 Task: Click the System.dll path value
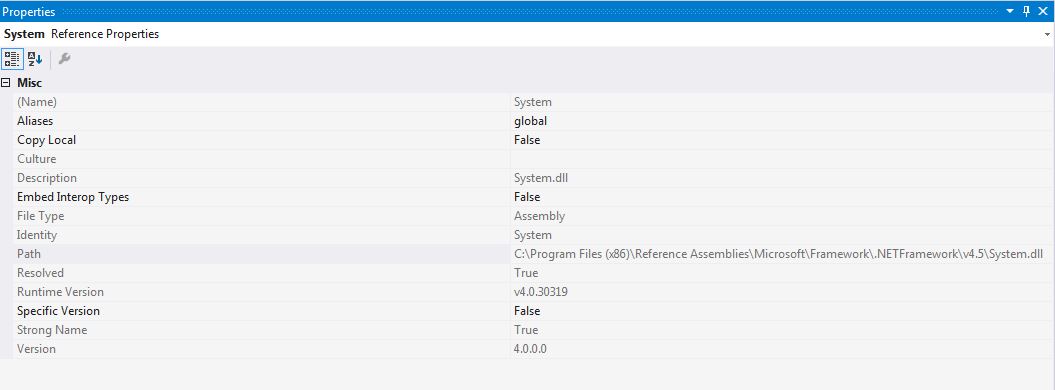click(778, 254)
